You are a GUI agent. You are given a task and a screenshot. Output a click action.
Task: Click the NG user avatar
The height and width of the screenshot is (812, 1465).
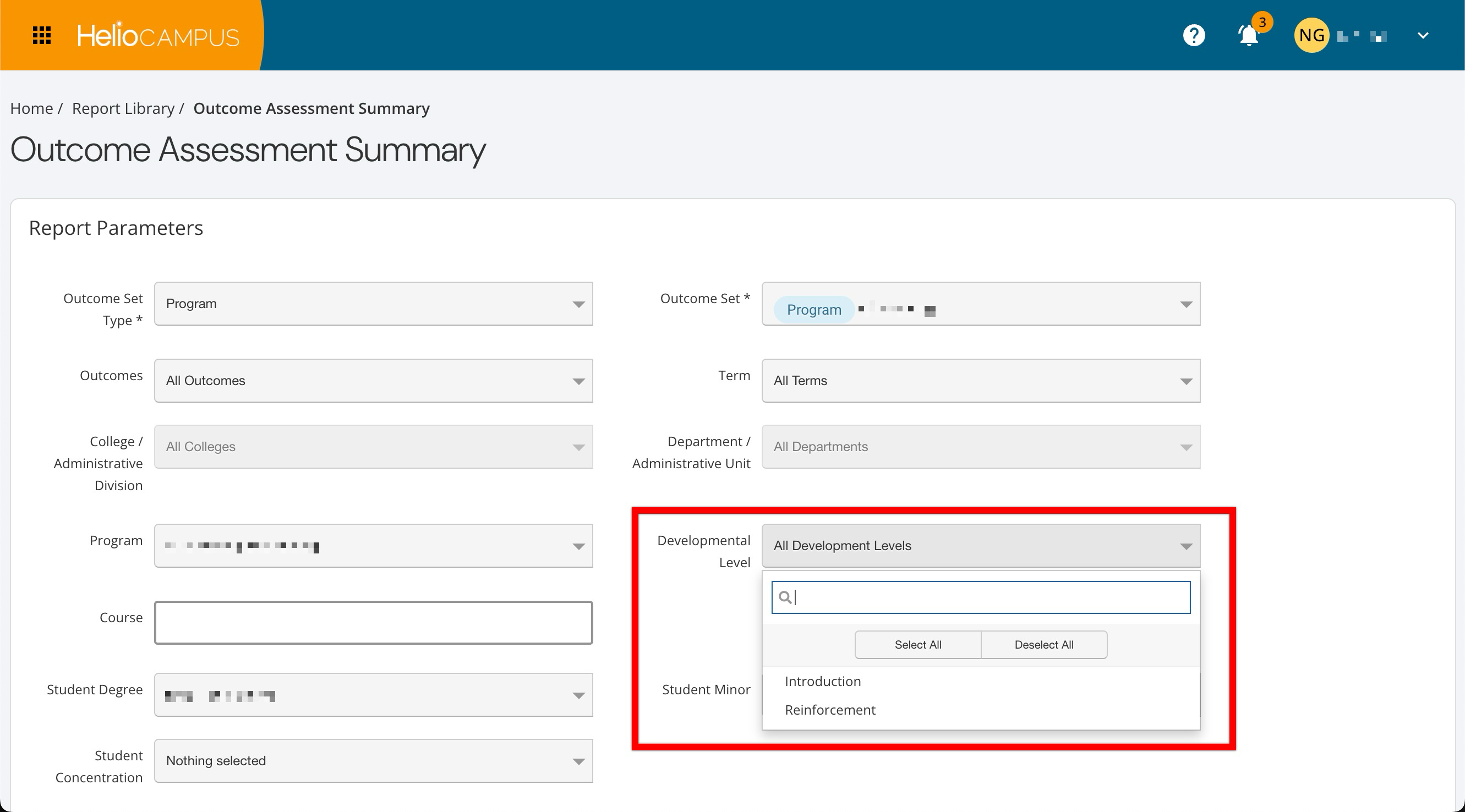pyautogui.click(x=1311, y=35)
